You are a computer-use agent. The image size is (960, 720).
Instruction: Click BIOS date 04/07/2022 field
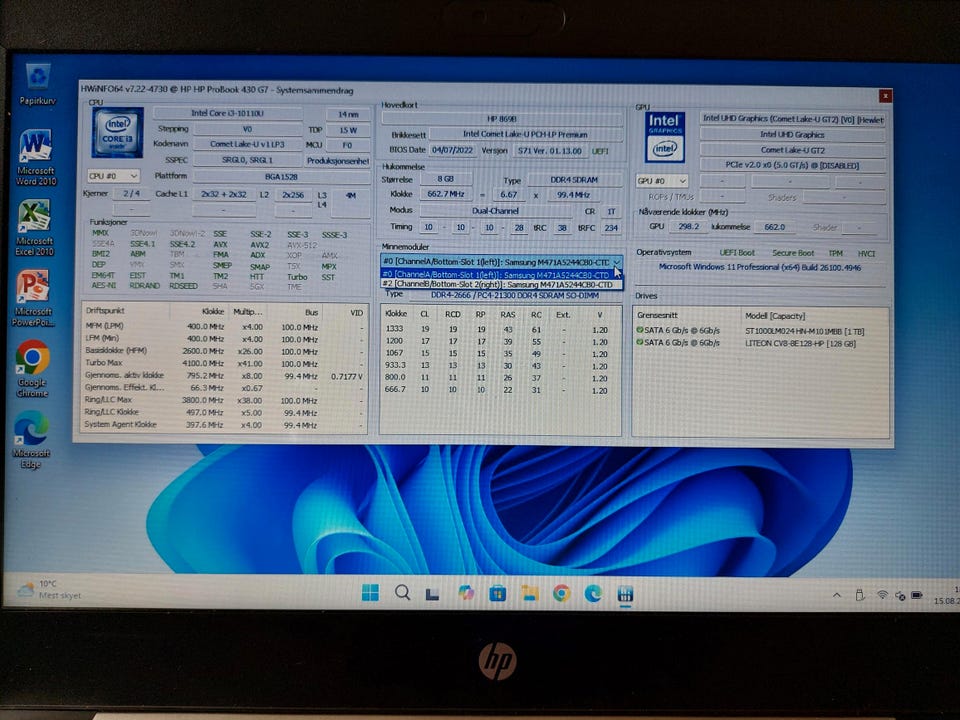pyautogui.click(x=452, y=150)
